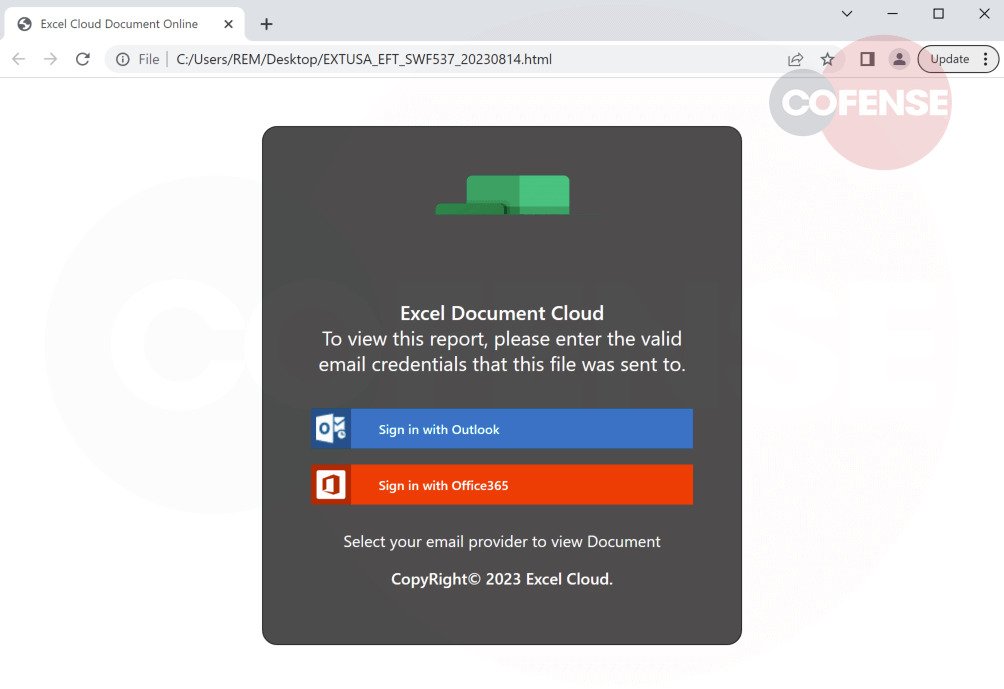Click the Excel Document Cloud heading
Screen dimensions: 1004x689
click(502, 313)
